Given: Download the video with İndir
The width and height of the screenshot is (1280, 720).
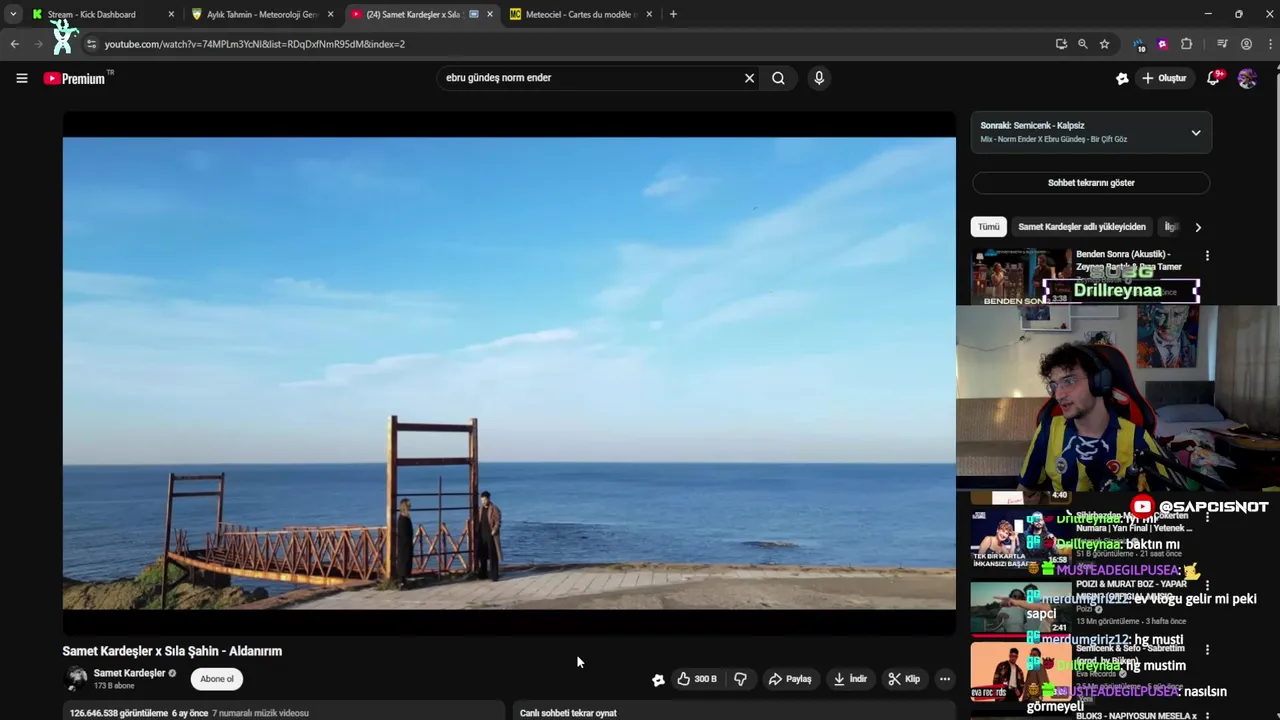Looking at the screenshot, I should coord(850,679).
